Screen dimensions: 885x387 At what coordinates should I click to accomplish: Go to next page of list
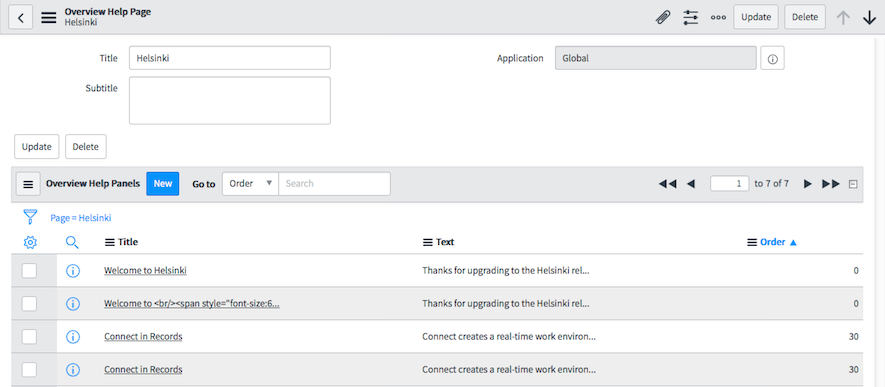coord(808,184)
